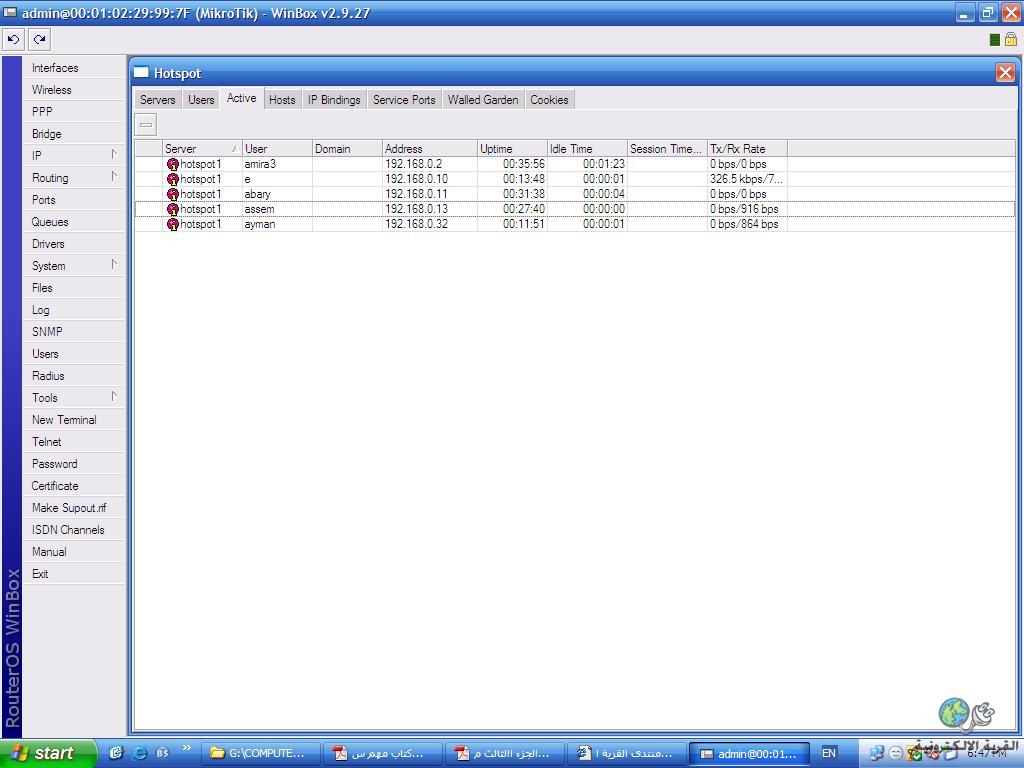Click the padlock icon in top right
The image size is (1024, 768).
click(x=1011, y=40)
